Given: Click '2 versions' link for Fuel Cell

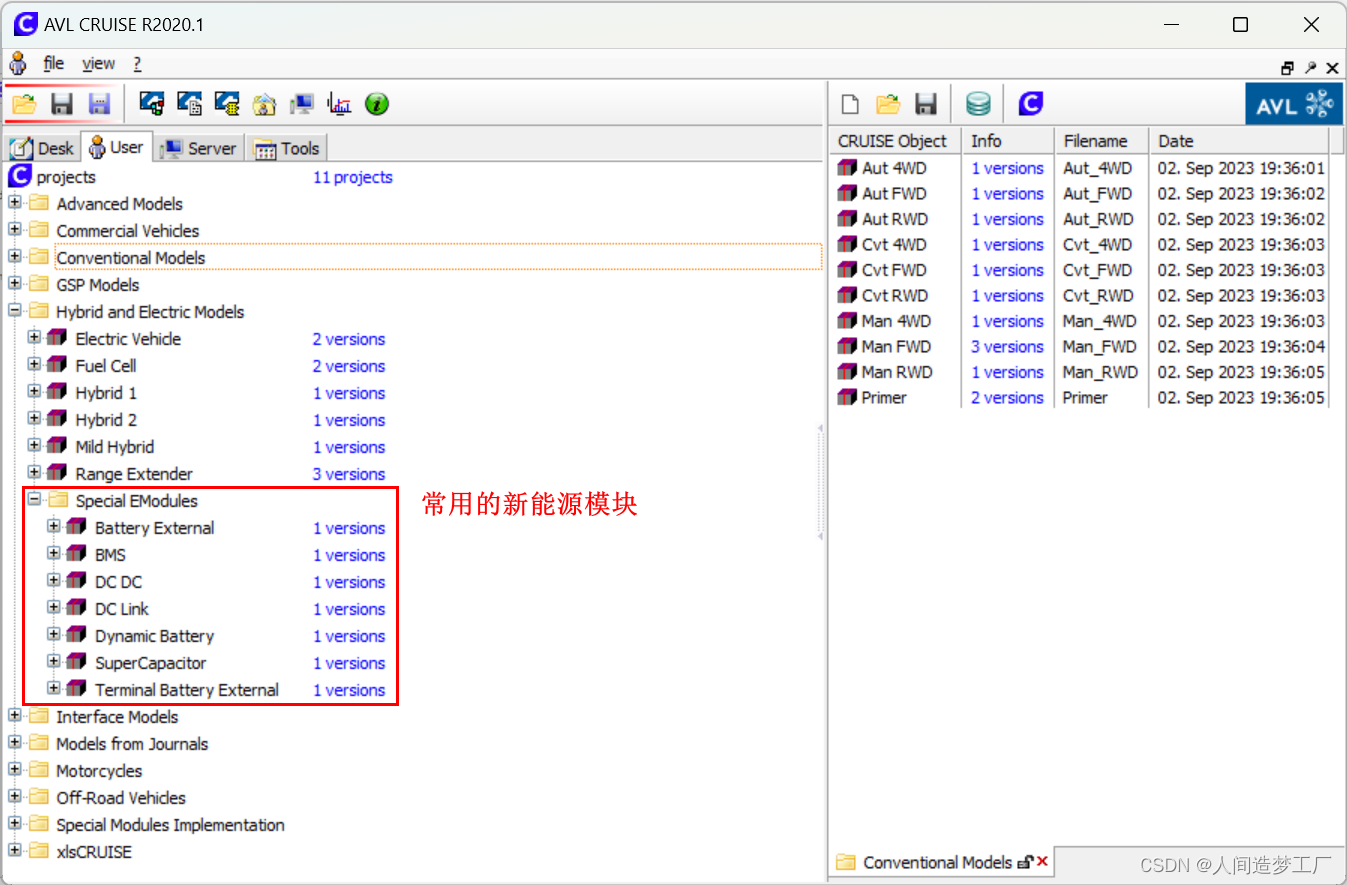Looking at the screenshot, I should pos(349,366).
